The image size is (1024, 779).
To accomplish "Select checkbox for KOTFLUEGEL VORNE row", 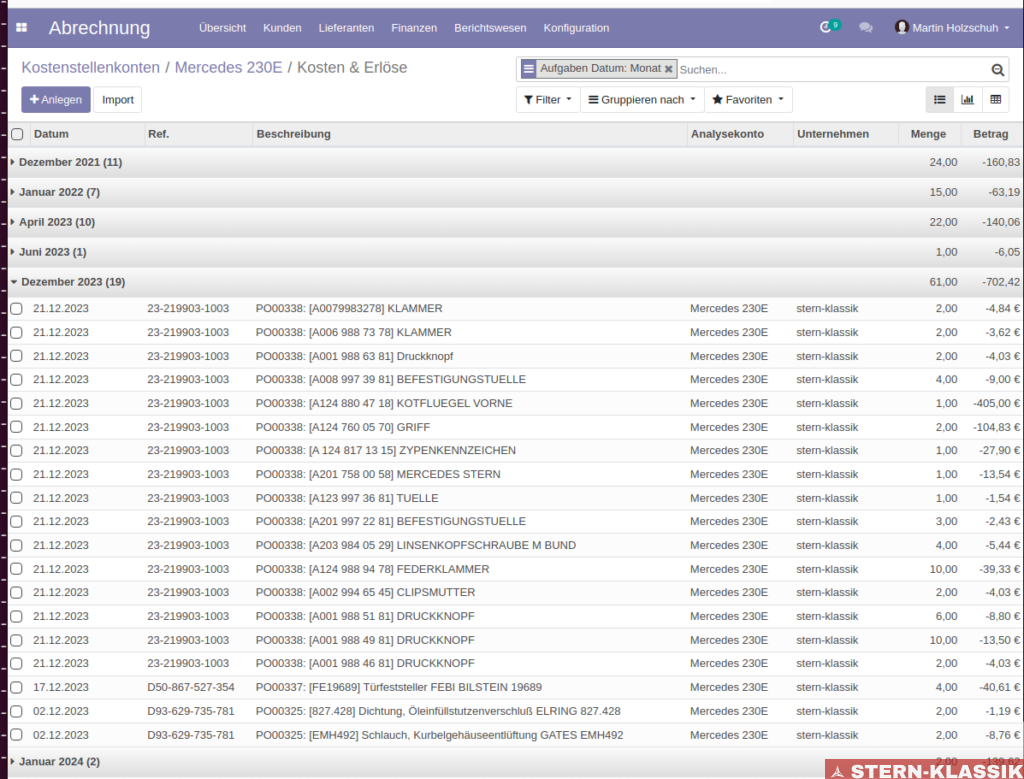I will coord(16,404).
